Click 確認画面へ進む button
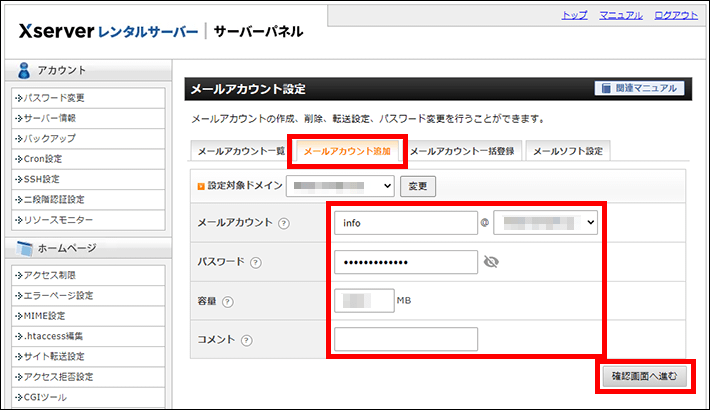The width and height of the screenshot is (710, 410). [x=644, y=376]
